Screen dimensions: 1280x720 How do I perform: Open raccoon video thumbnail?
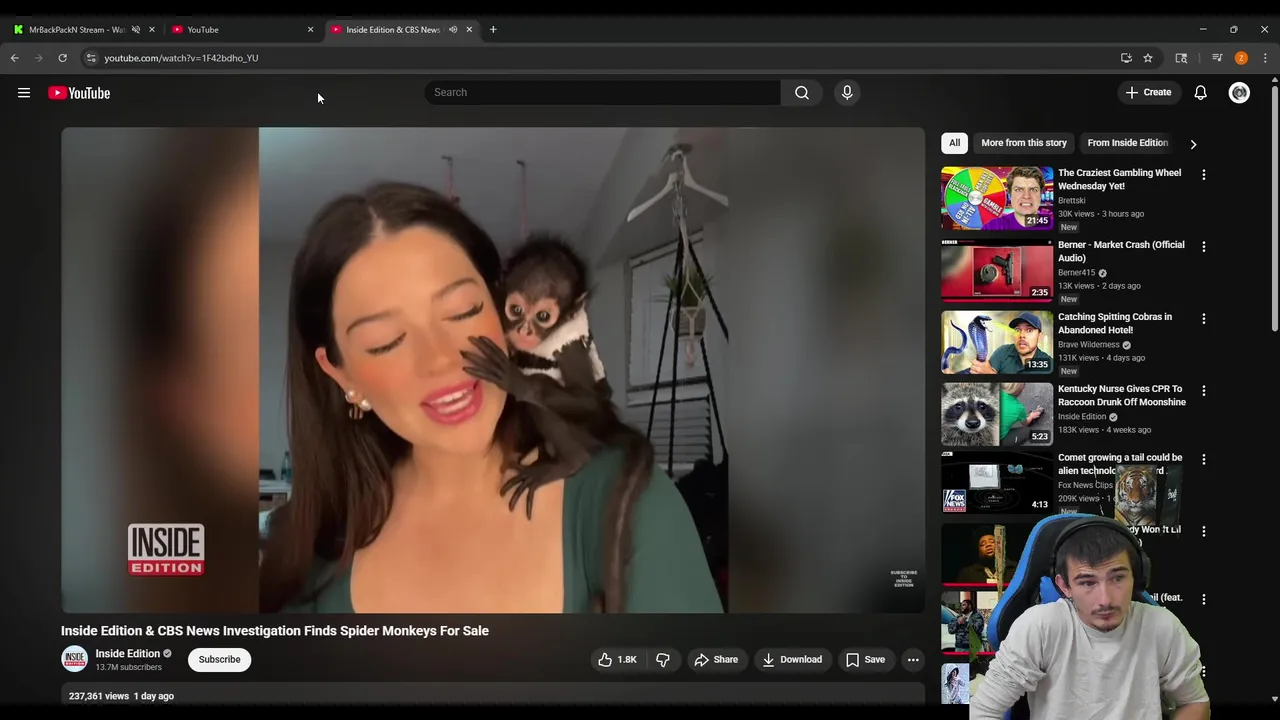tap(997, 414)
